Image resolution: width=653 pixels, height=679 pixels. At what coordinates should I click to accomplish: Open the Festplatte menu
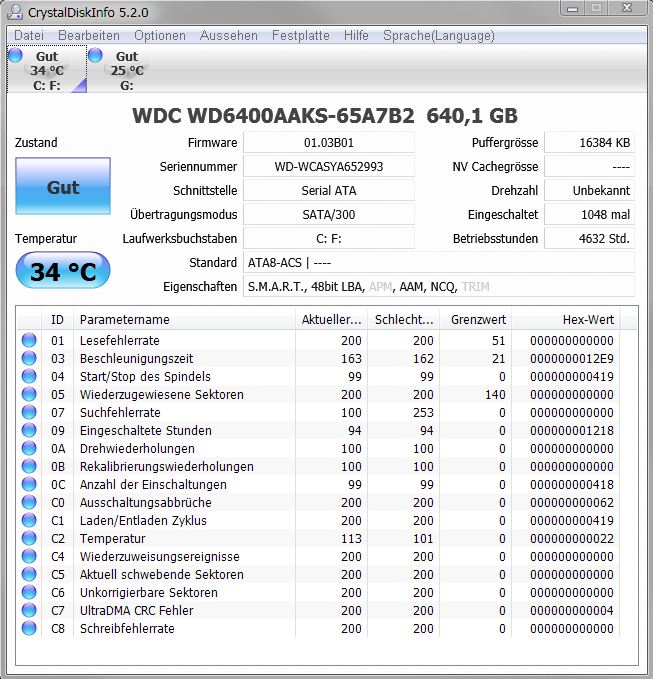(x=301, y=36)
